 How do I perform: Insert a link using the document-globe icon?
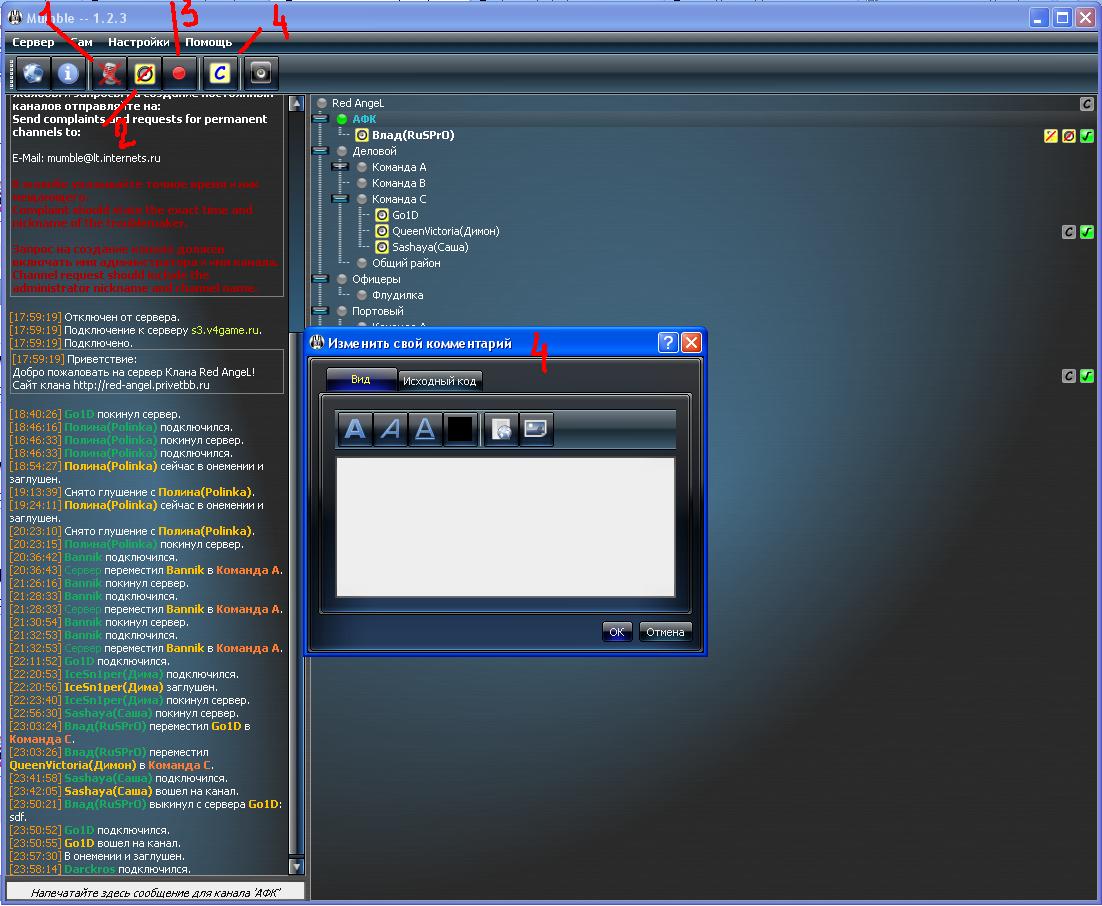coord(501,428)
